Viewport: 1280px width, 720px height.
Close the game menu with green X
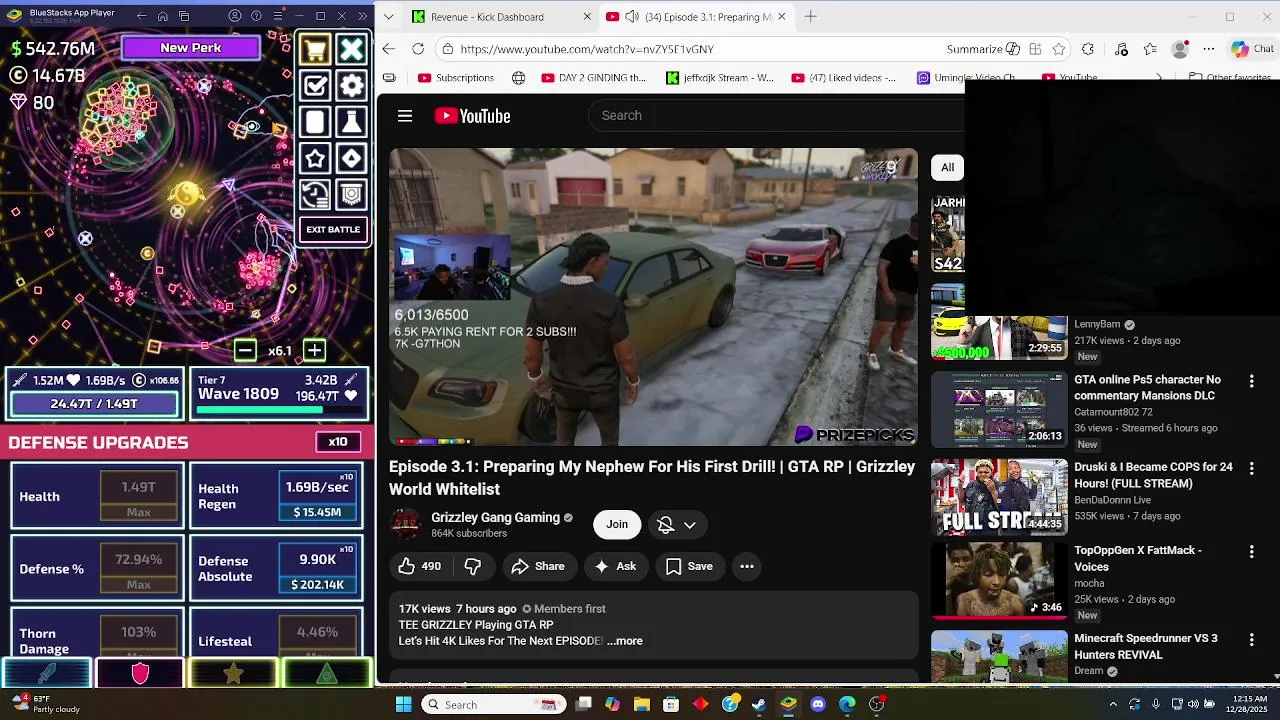pyautogui.click(x=351, y=49)
